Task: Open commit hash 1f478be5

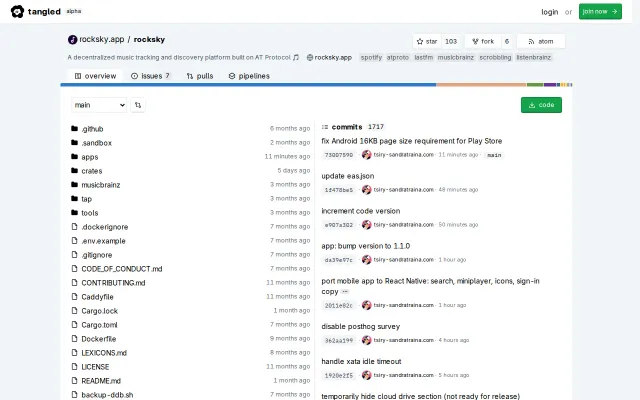Action: [339, 190]
